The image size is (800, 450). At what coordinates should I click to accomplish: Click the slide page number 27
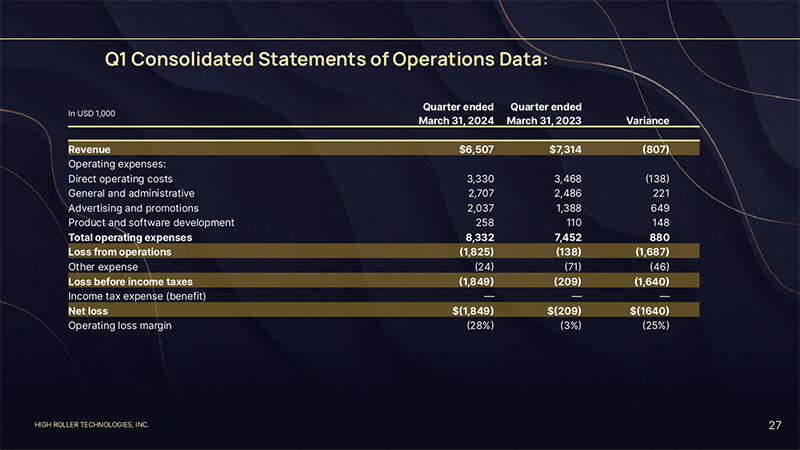click(x=774, y=426)
